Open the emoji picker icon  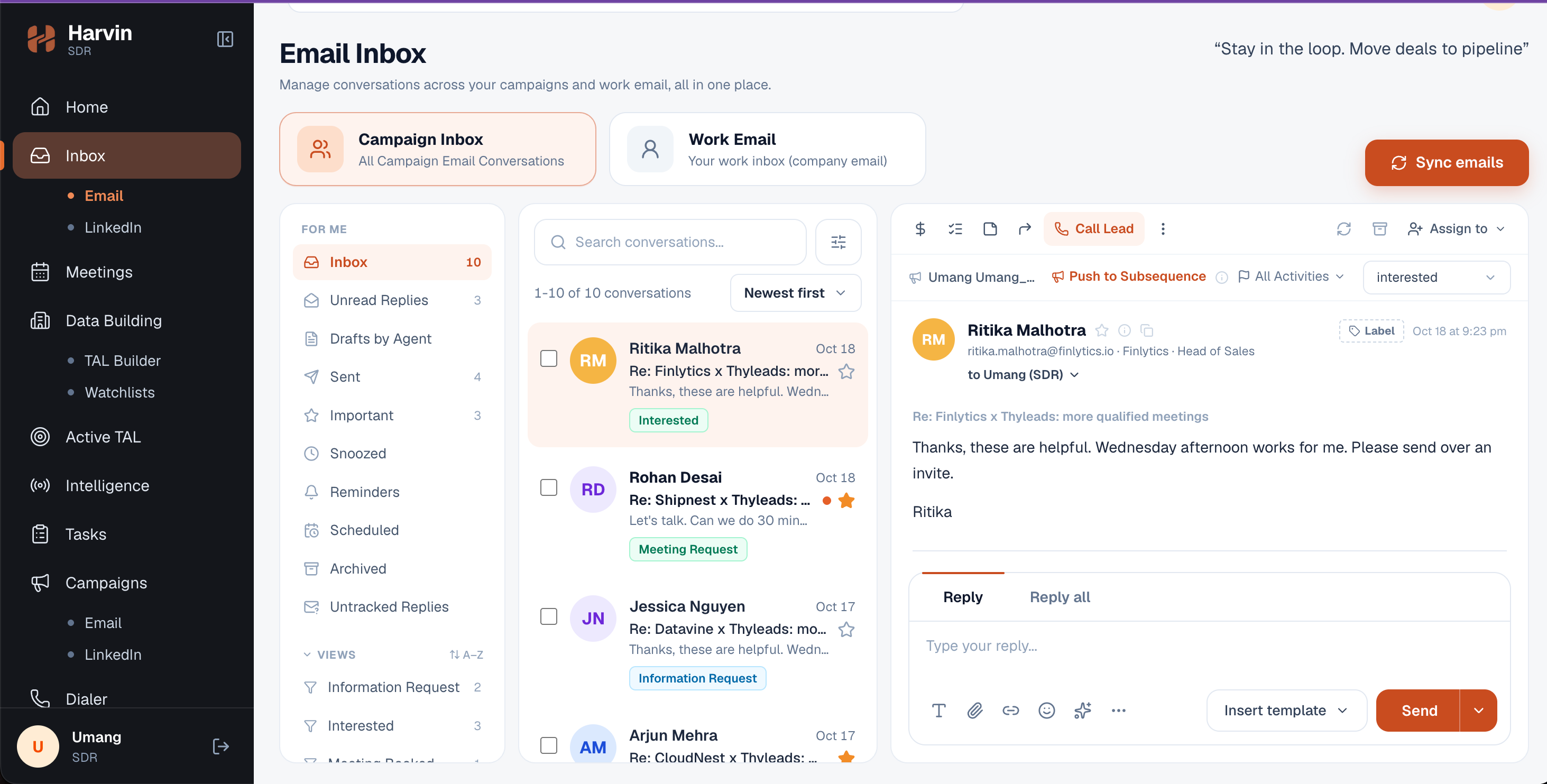(1046, 710)
